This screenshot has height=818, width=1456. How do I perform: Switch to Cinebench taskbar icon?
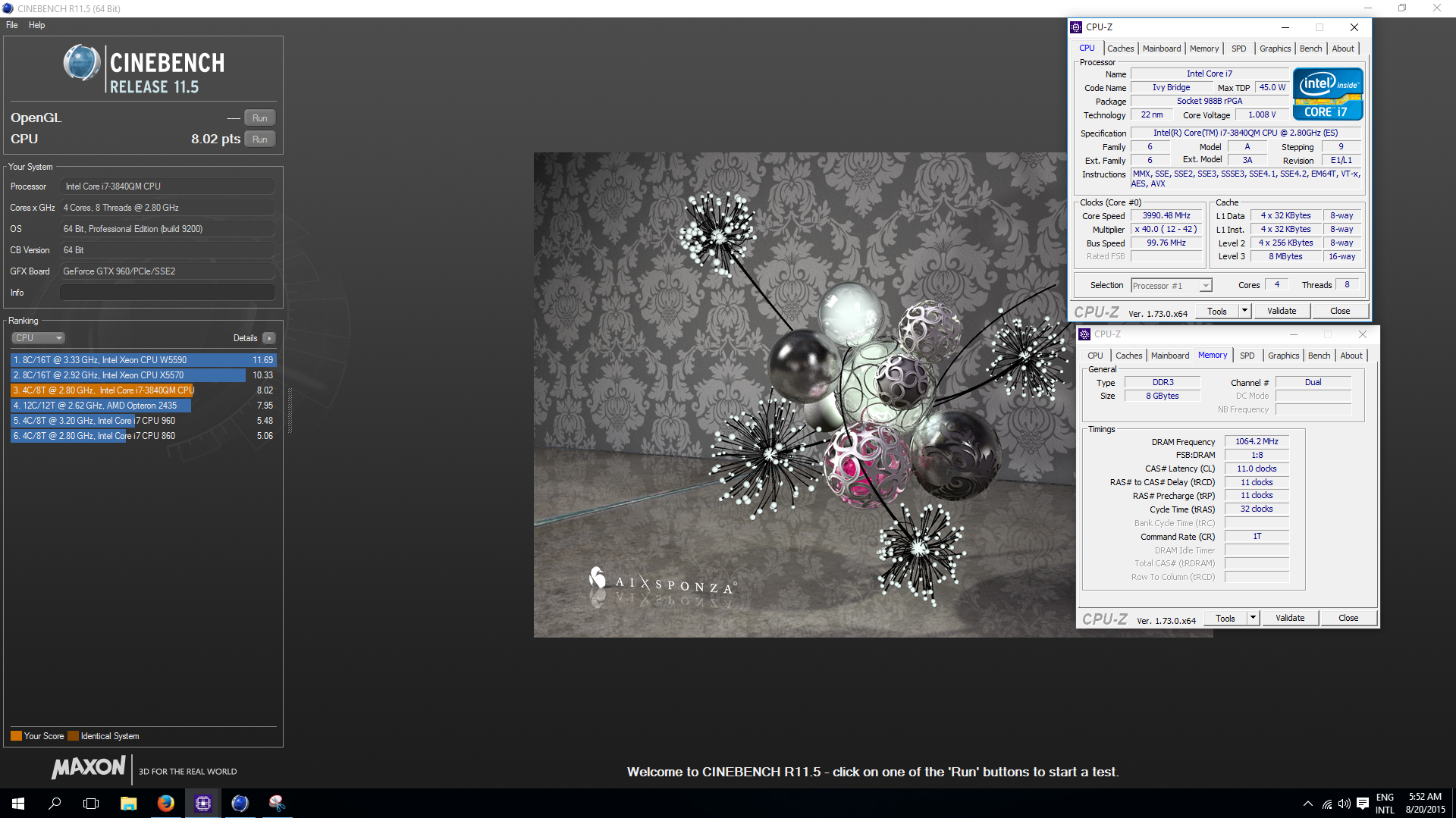coord(240,804)
